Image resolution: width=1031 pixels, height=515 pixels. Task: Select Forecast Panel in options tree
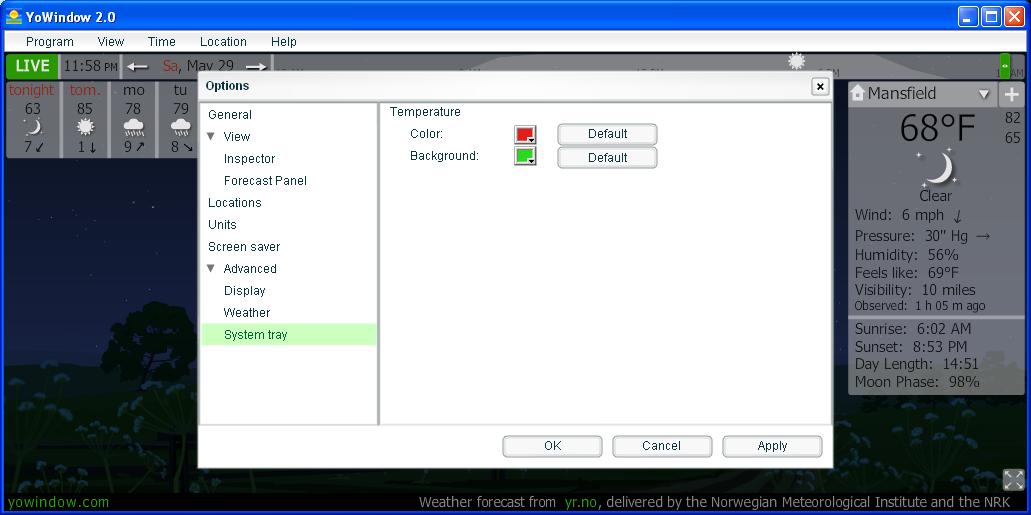(265, 180)
